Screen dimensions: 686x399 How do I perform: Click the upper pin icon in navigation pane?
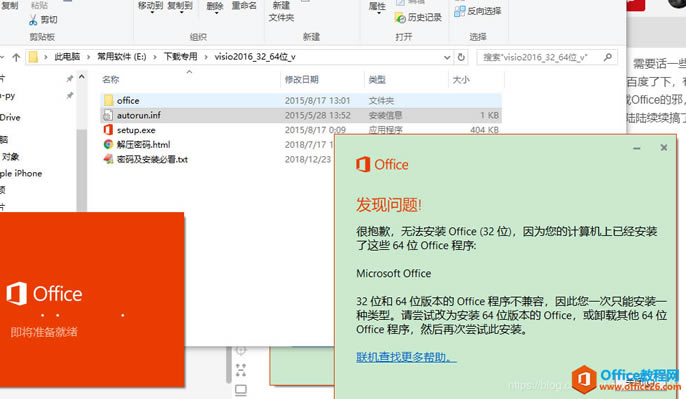[70, 79]
